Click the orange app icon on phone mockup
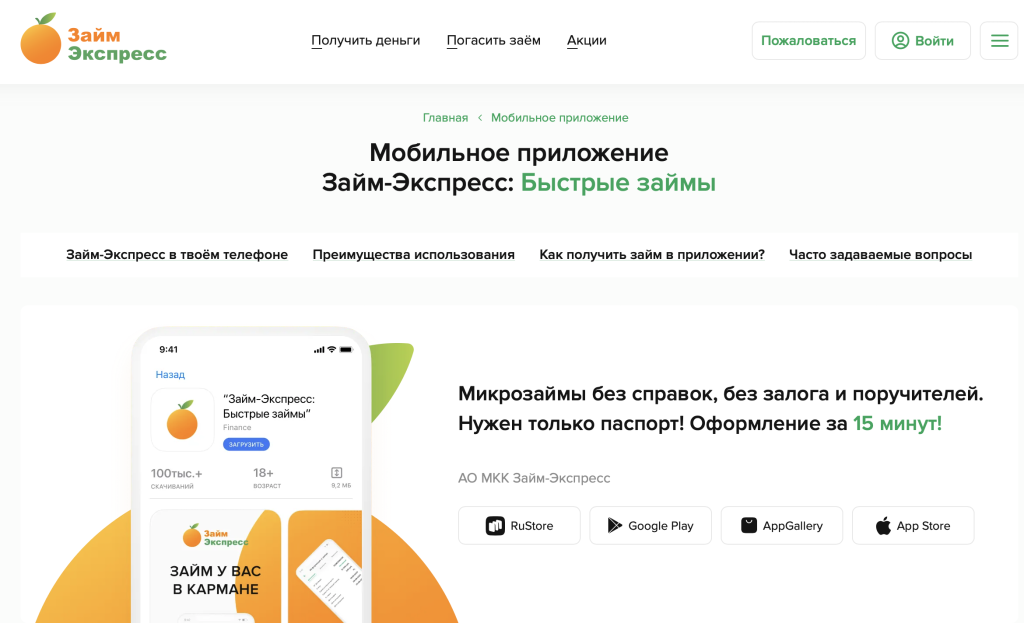 [182, 420]
